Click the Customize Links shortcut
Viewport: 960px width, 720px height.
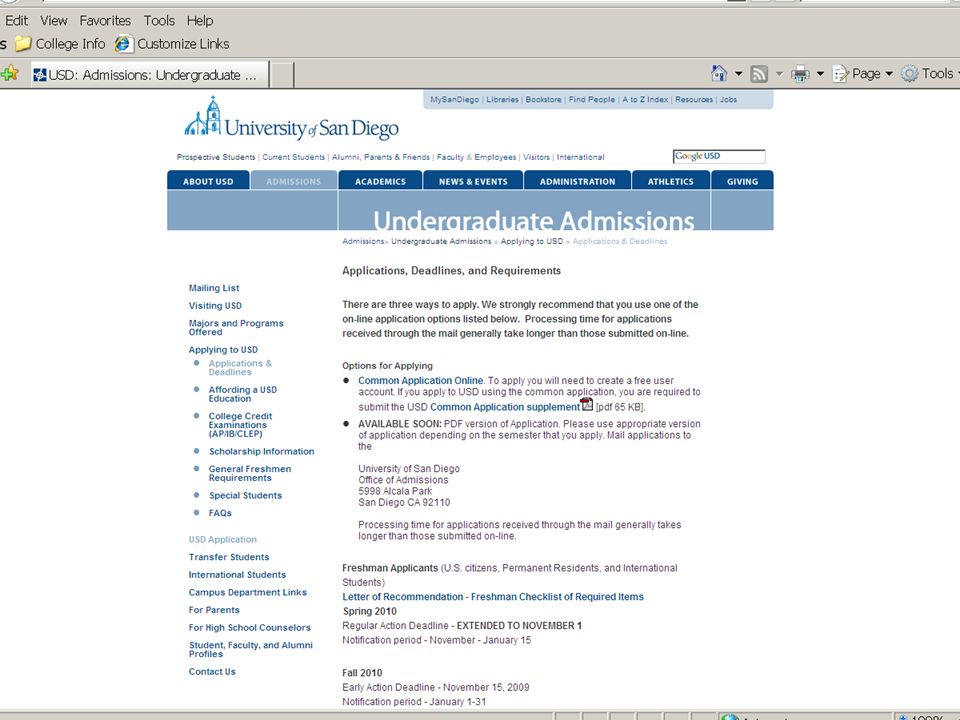[173, 44]
